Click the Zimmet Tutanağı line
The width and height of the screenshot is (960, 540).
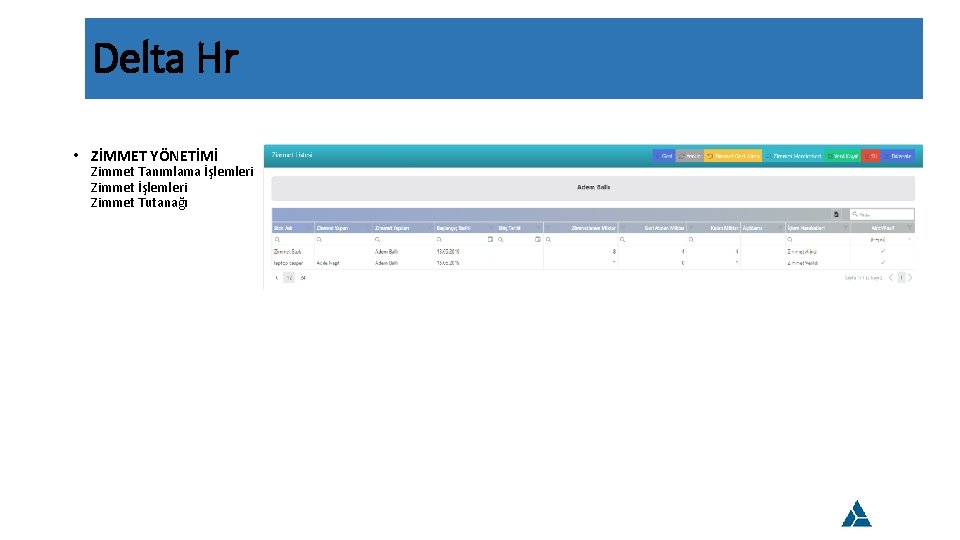point(138,203)
